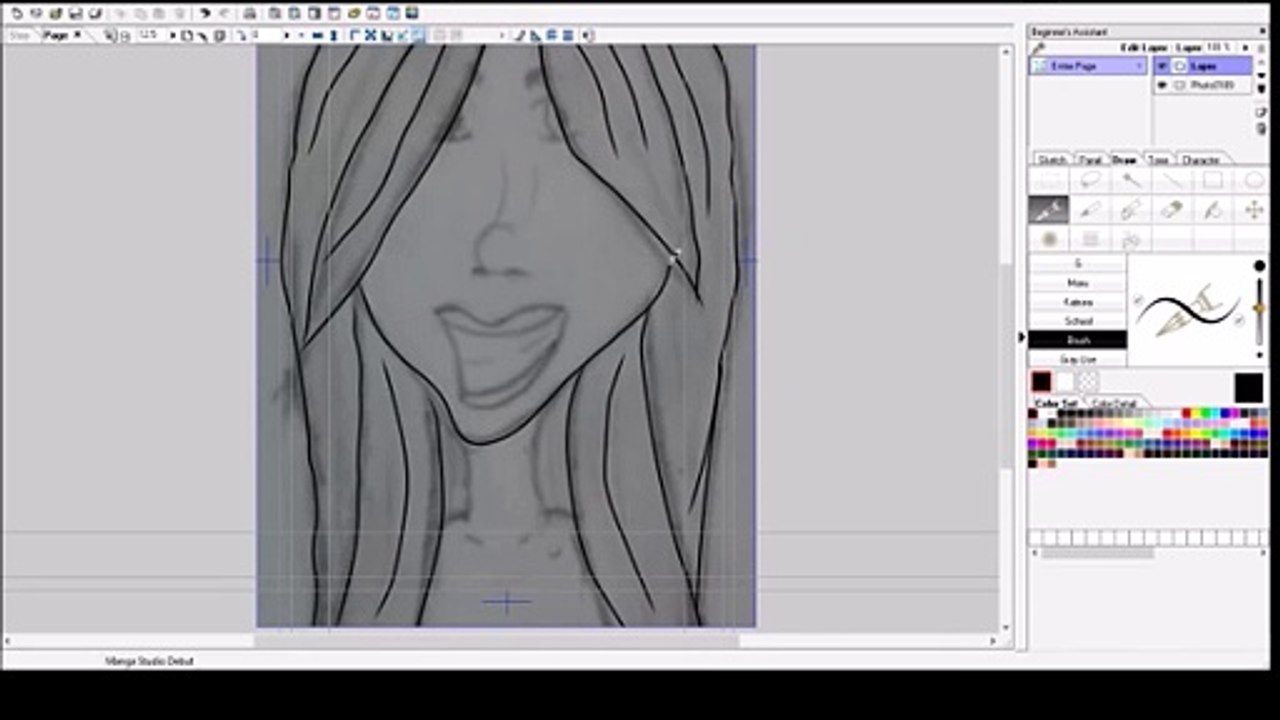Open the Entire Page dropdown

(x=1088, y=66)
